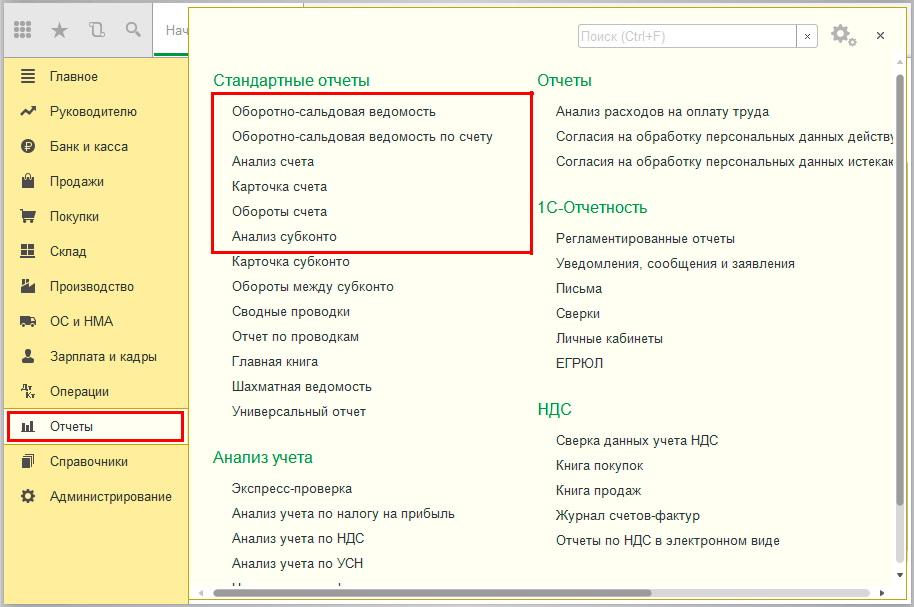Click the scroll down arrow

[x=899, y=575]
